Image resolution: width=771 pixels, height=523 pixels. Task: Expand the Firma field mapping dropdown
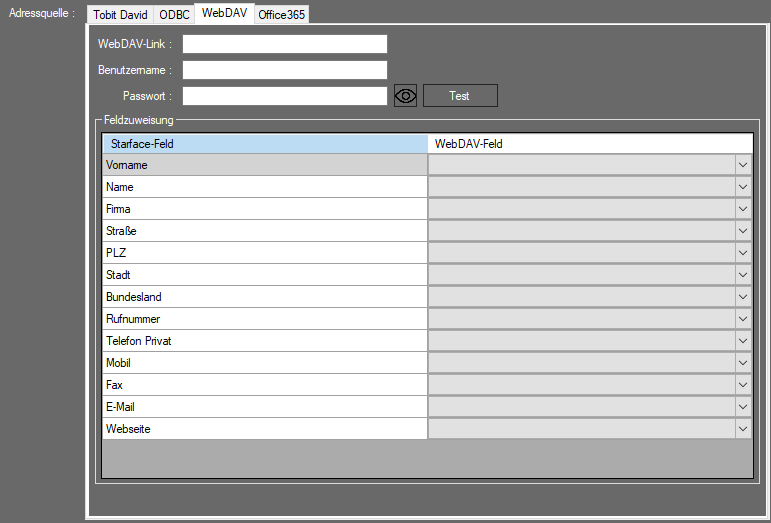tap(742, 209)
